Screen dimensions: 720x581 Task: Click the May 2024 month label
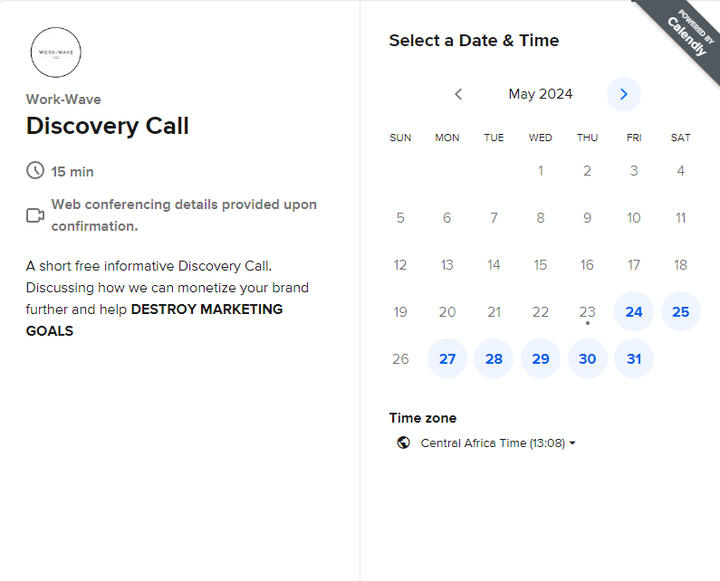tap(540, 94)
